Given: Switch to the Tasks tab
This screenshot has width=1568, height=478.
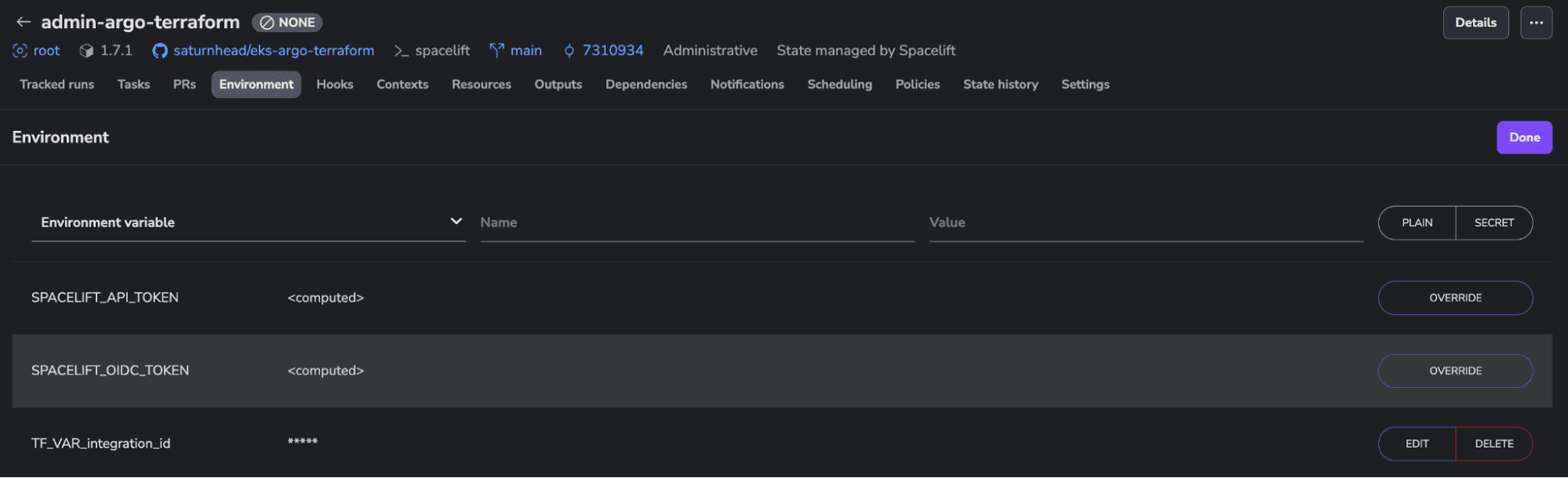Looking at the screenshot, I should click(133, 85).
